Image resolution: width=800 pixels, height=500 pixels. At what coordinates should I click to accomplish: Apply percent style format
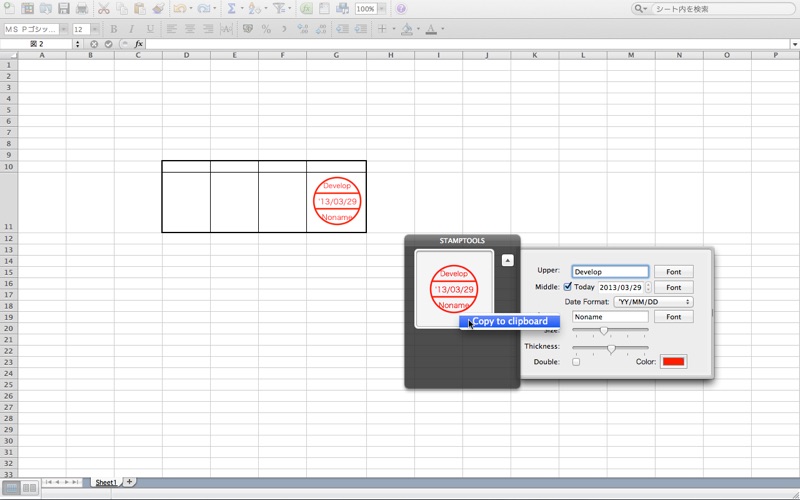tap(266, 29)
